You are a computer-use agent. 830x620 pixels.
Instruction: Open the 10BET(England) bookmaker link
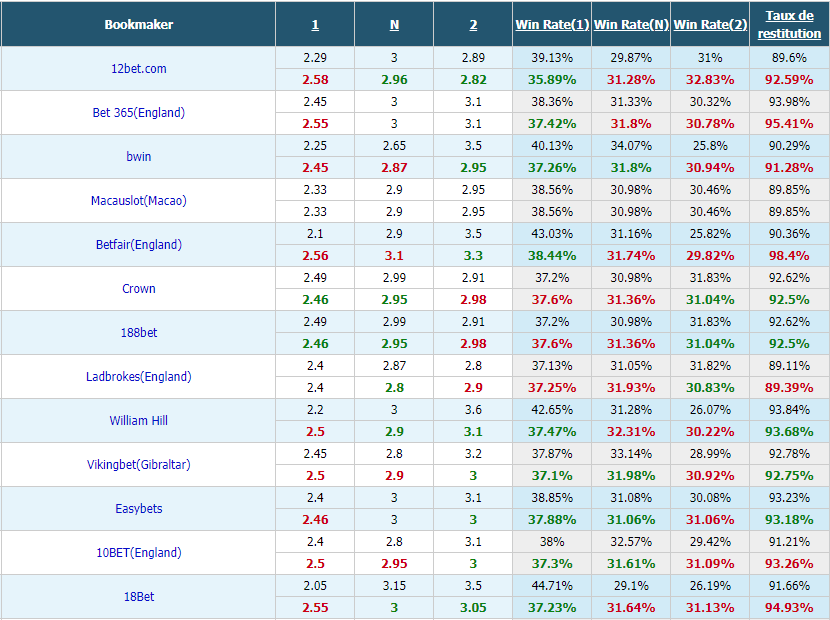tap(139, 552)
